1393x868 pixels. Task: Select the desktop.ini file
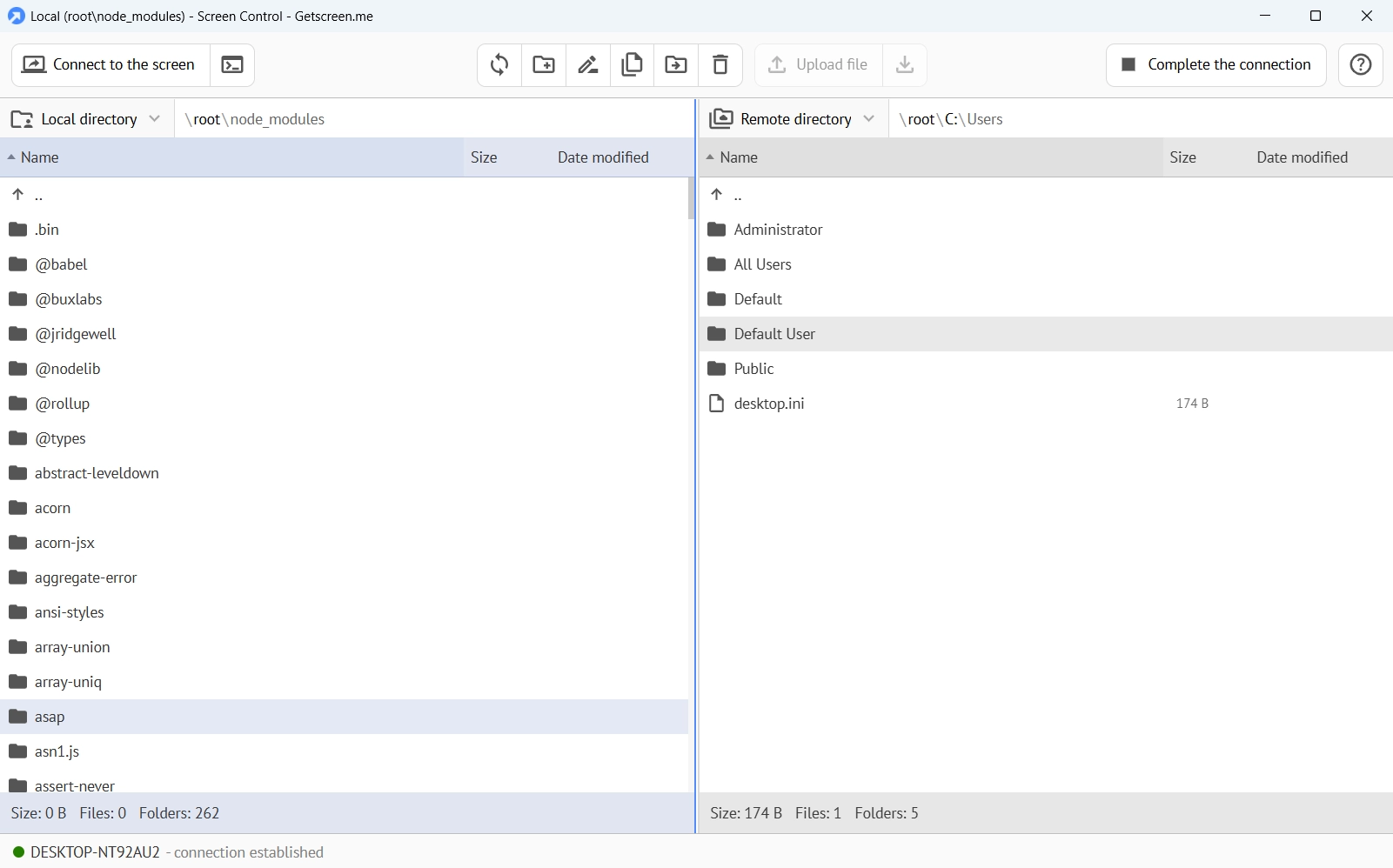pos(769,403)
